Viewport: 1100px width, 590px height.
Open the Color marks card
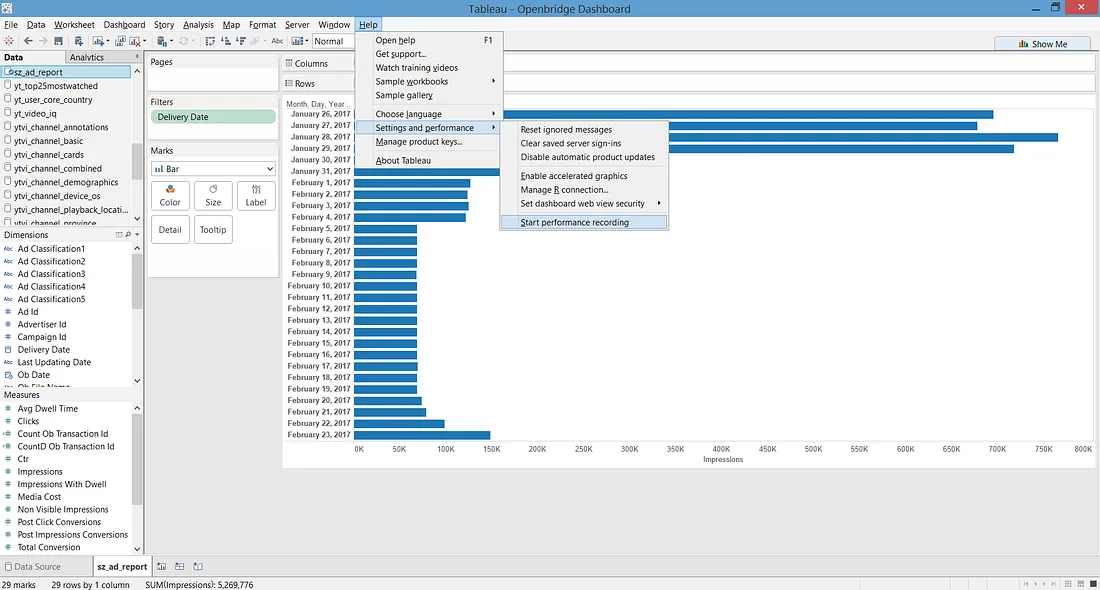[x=170, y=196]
